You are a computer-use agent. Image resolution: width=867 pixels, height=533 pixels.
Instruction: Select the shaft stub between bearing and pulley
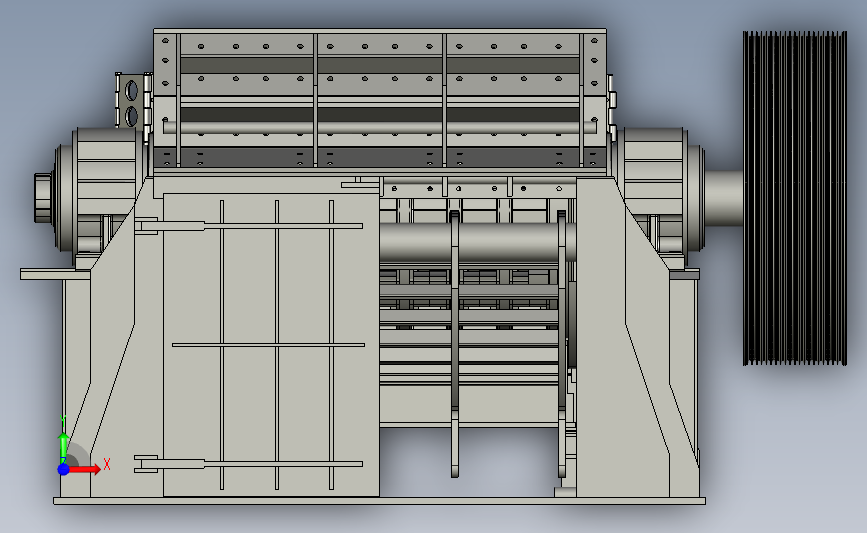(x=723, y=198)
